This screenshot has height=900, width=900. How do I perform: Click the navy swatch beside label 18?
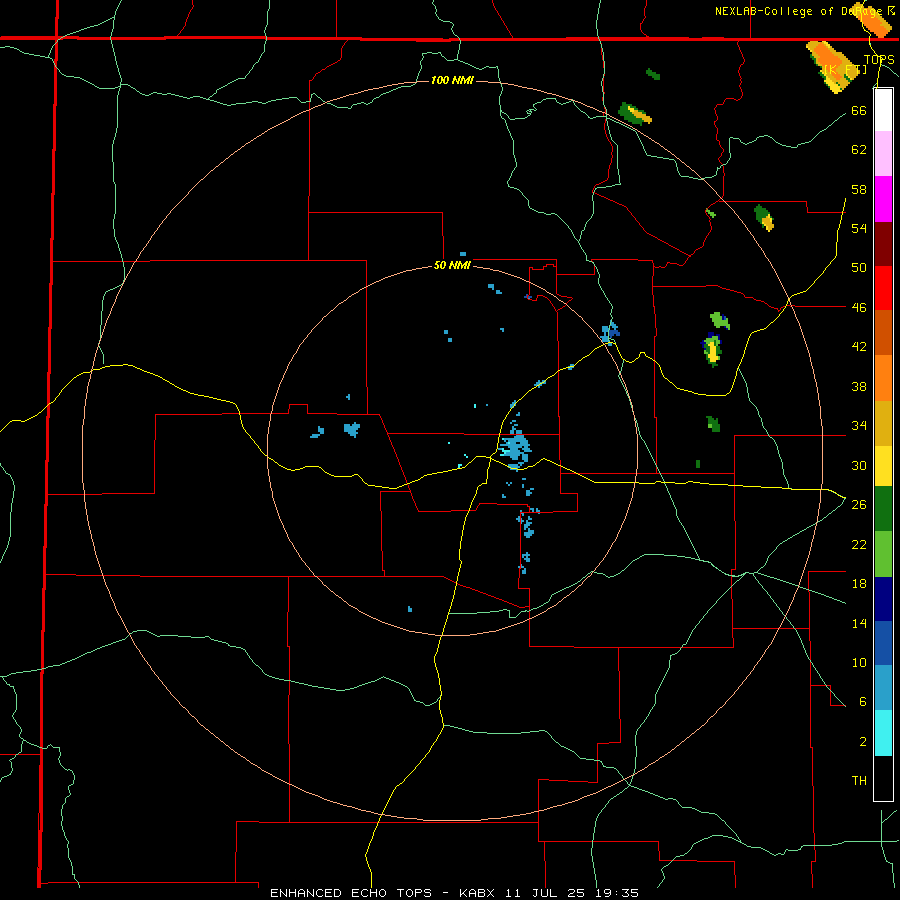[x=883, y=599]
